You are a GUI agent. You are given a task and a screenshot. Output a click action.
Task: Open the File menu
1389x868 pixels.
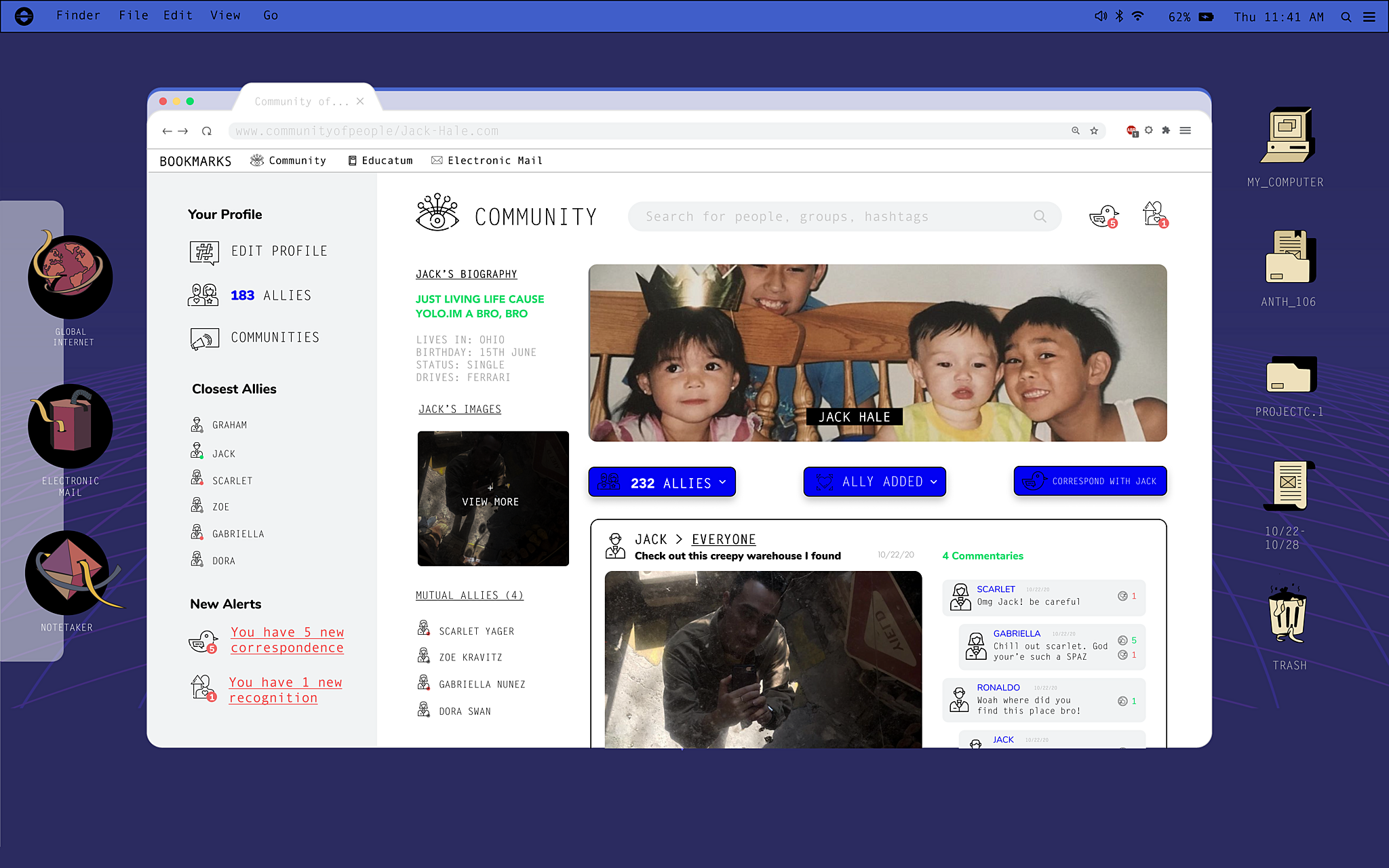134,16
